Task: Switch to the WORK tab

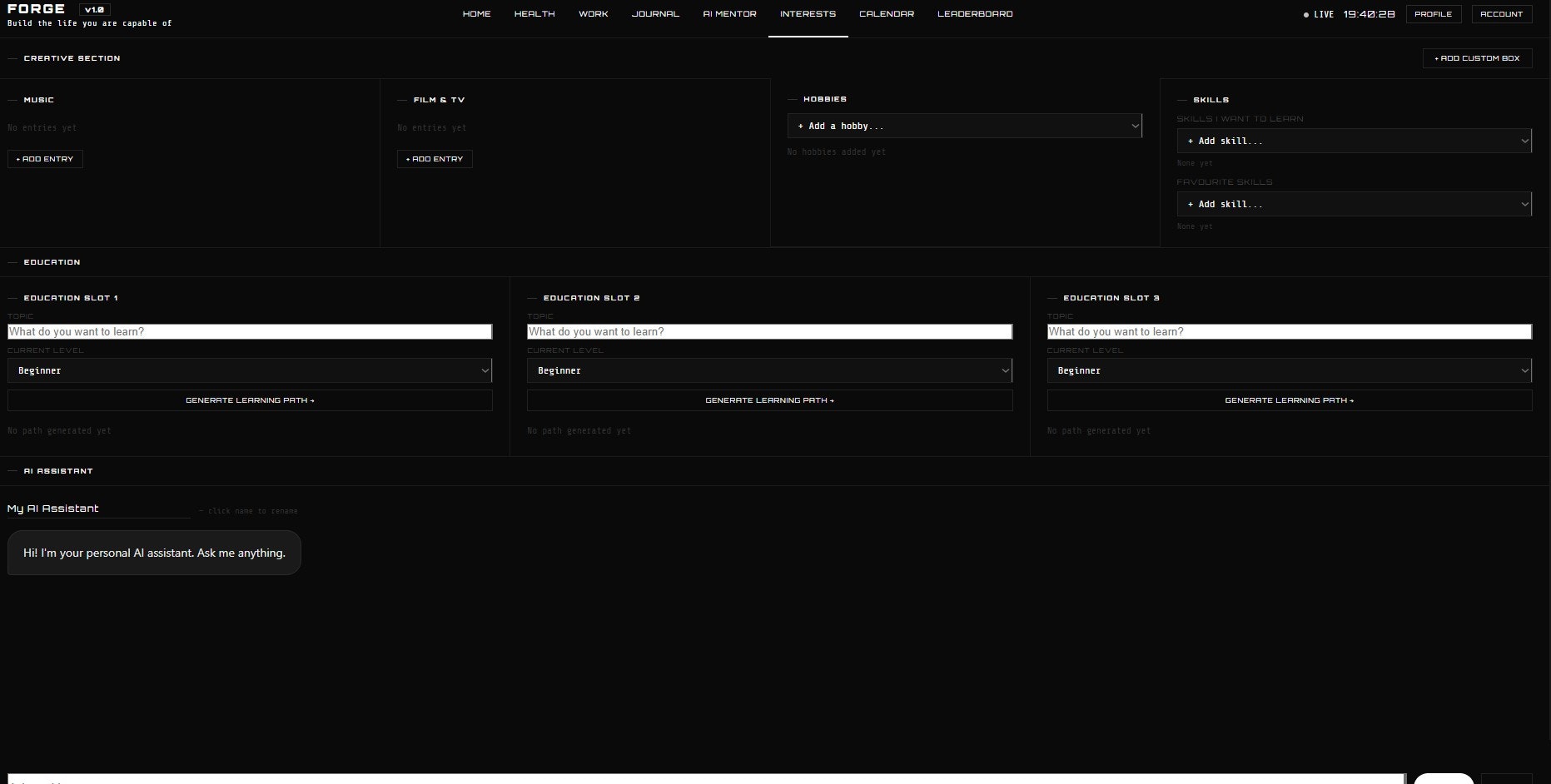Action: pos(594,14)
